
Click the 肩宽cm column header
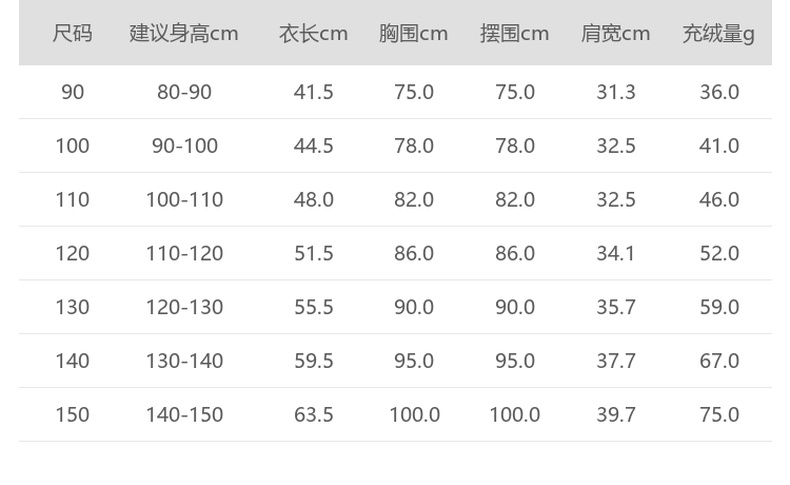tap(615, 34)
